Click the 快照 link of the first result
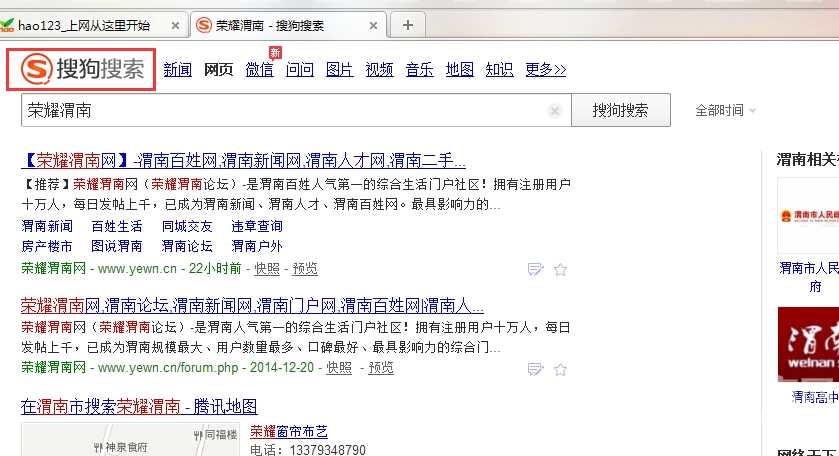The height and width of the screenshot is (456, 839). click(x=267, y=269)
